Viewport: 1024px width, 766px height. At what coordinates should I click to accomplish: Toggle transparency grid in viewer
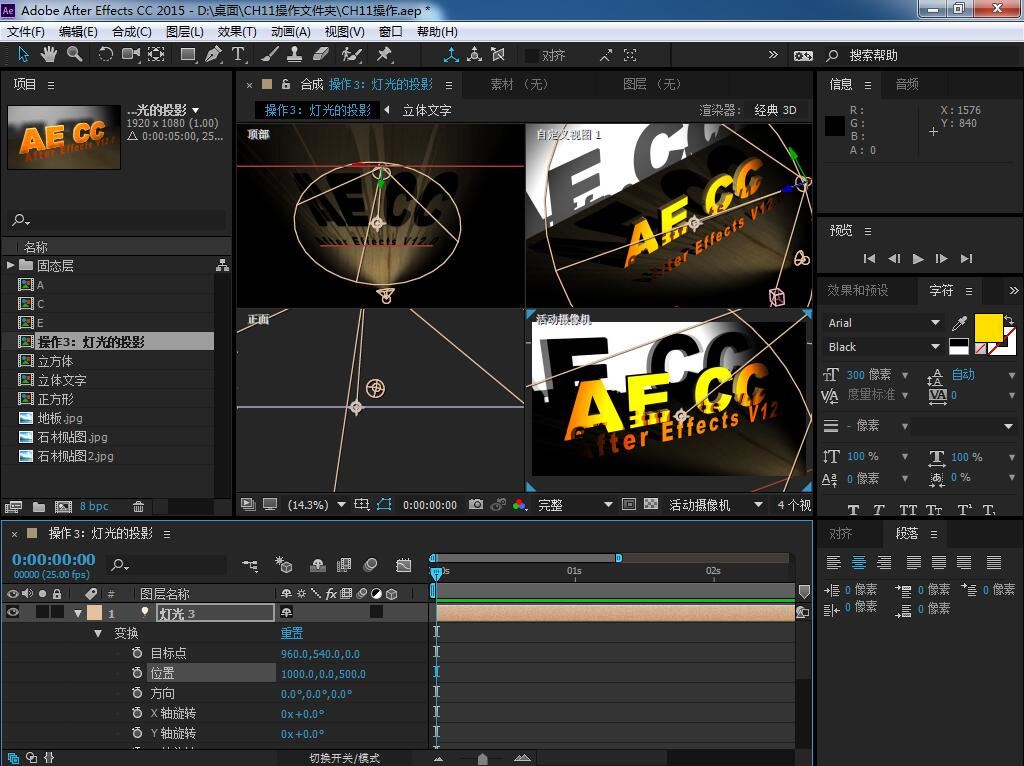(x=651, y=504)
